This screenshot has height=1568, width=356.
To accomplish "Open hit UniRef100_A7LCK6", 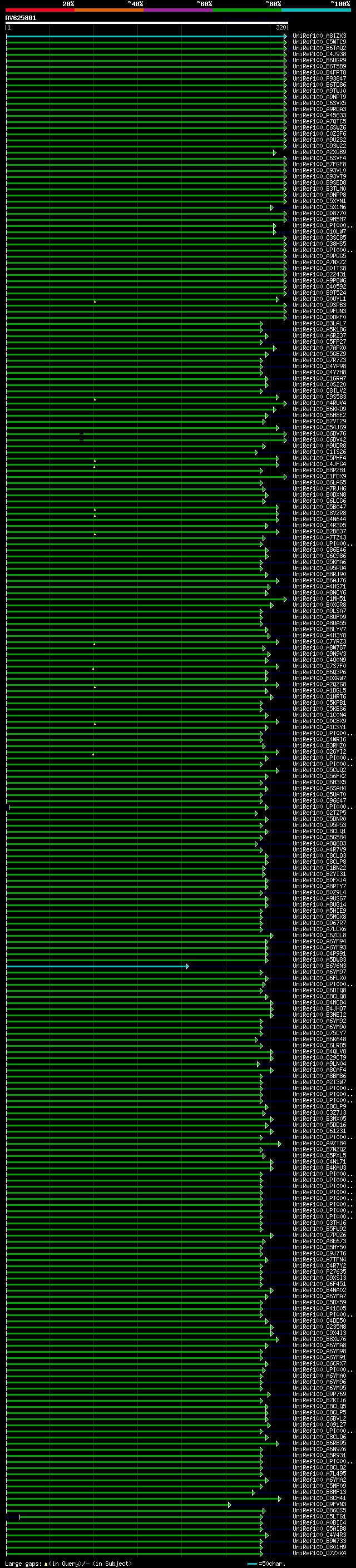I will coord(319,929).
